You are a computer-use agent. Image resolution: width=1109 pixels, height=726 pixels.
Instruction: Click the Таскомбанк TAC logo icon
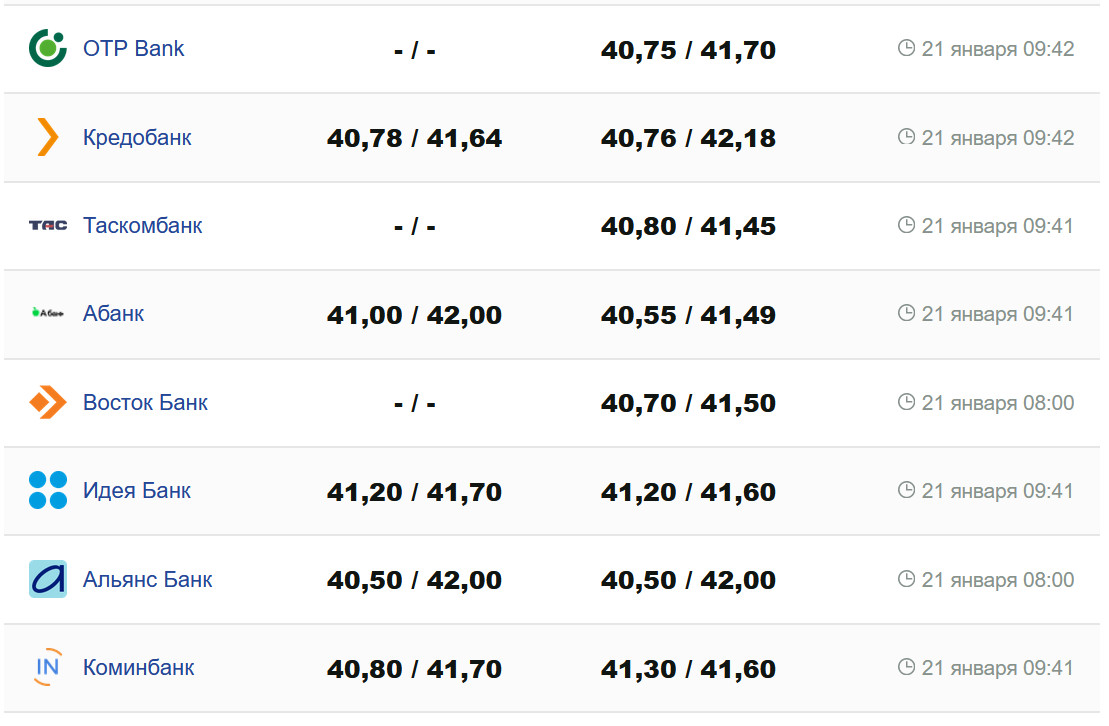[x=48, y=226]
